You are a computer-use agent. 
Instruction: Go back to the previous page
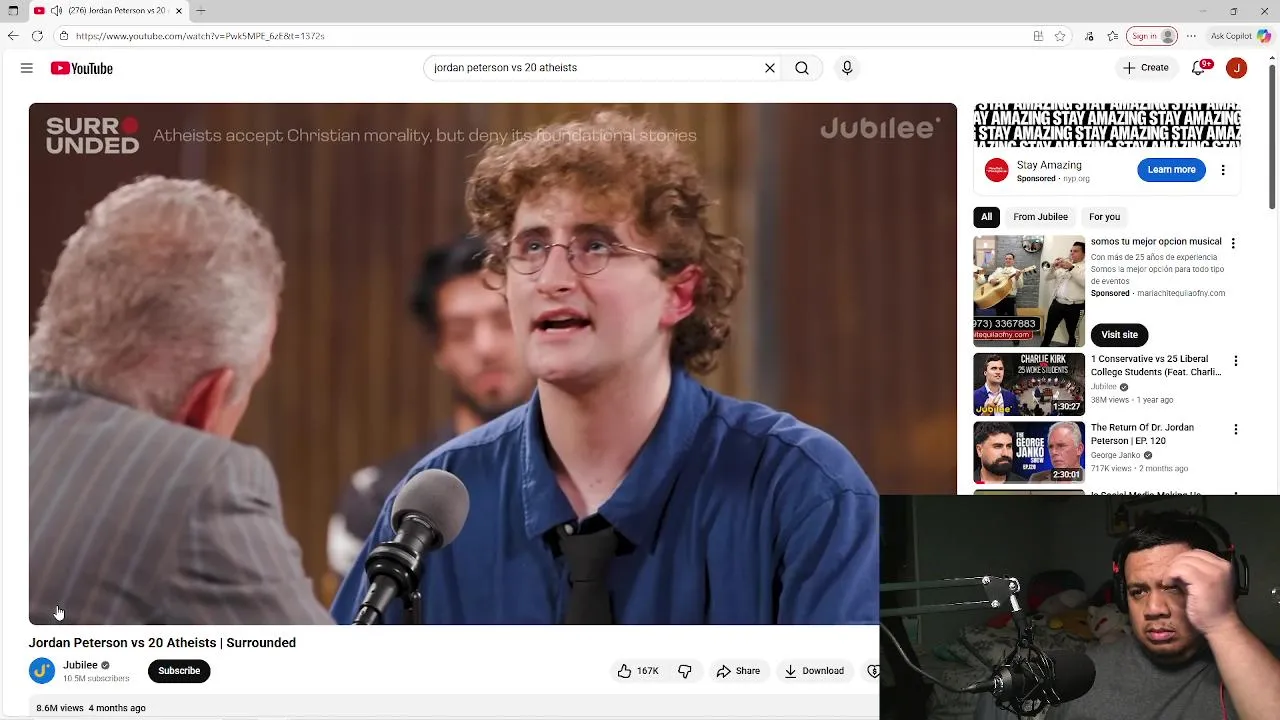(x=13, y=36)
